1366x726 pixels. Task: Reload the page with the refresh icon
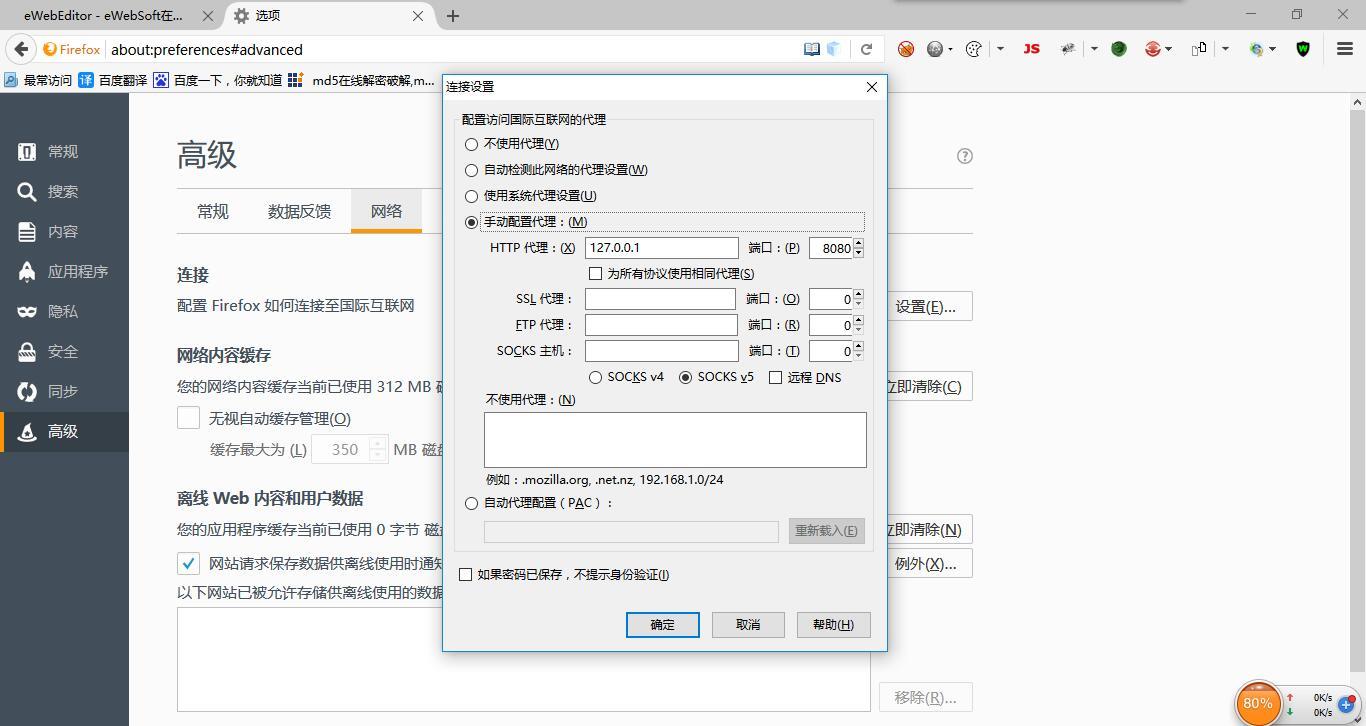pyautogui.click(x=866, y=49)
